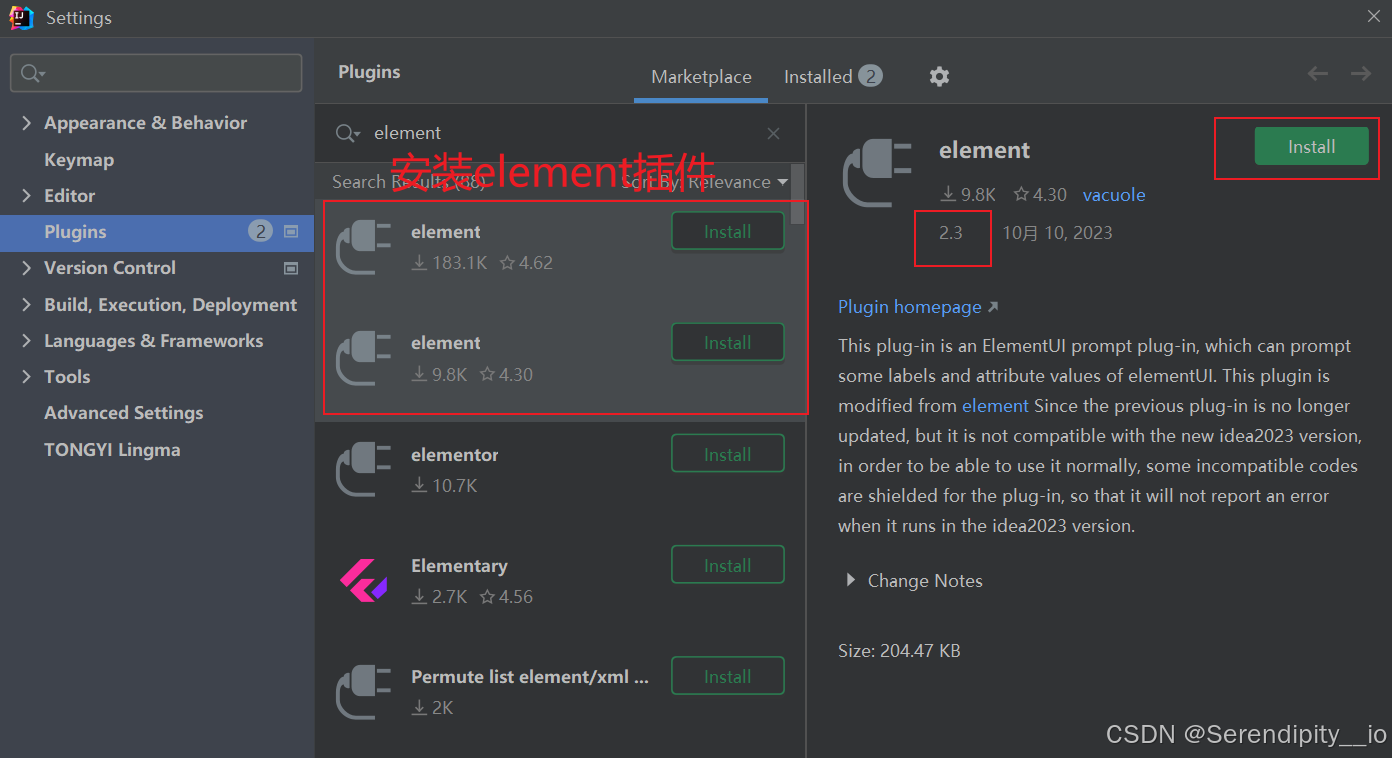Install the elementor plugin
Viewport: 1392px width, 758px height.
point(727,455)
